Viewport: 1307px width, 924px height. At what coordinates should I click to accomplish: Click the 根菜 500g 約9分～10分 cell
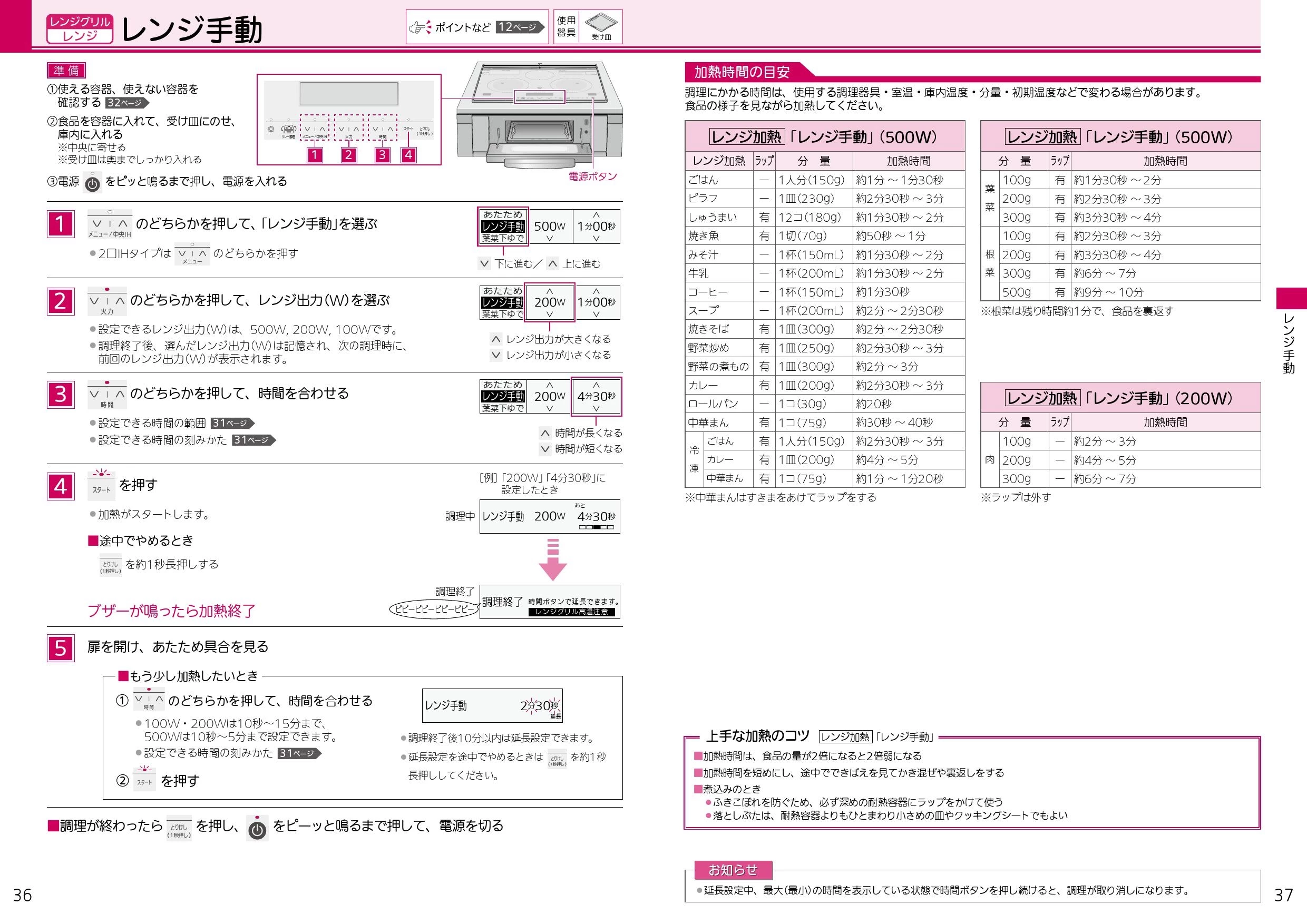[x=1165, y=292]
